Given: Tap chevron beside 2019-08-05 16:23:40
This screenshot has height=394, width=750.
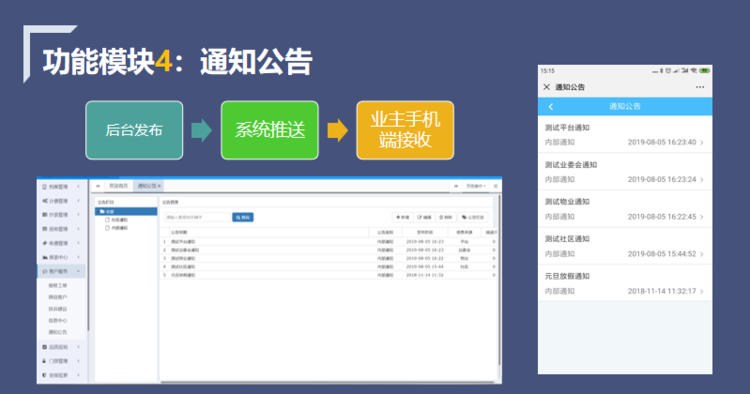Looking at the screenshot, I should coord(702,142).
